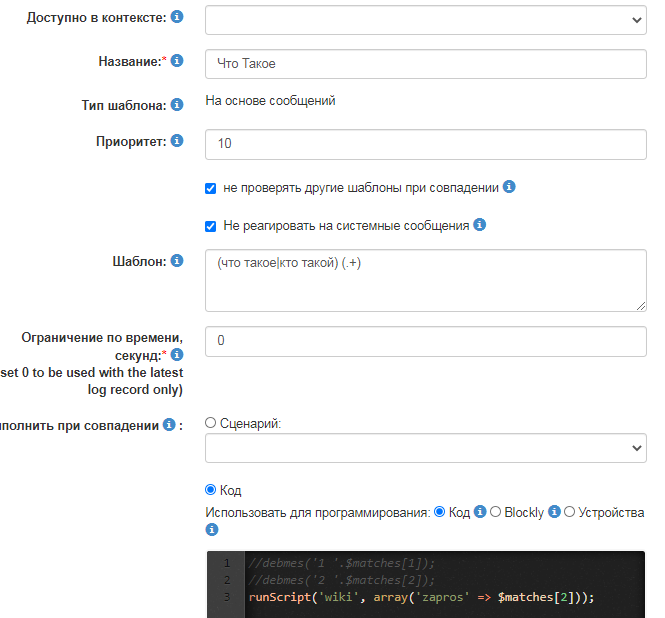Click info icon after Не реагировать на системные сообщения
Image resolution: width=665 pixels, height=618 pixels.
(x=480, y=225)
